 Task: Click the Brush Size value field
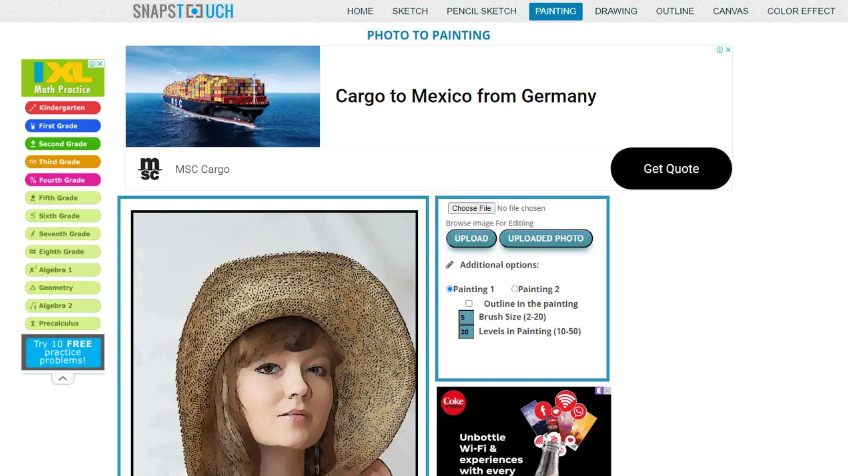click(x=466, y=317)
